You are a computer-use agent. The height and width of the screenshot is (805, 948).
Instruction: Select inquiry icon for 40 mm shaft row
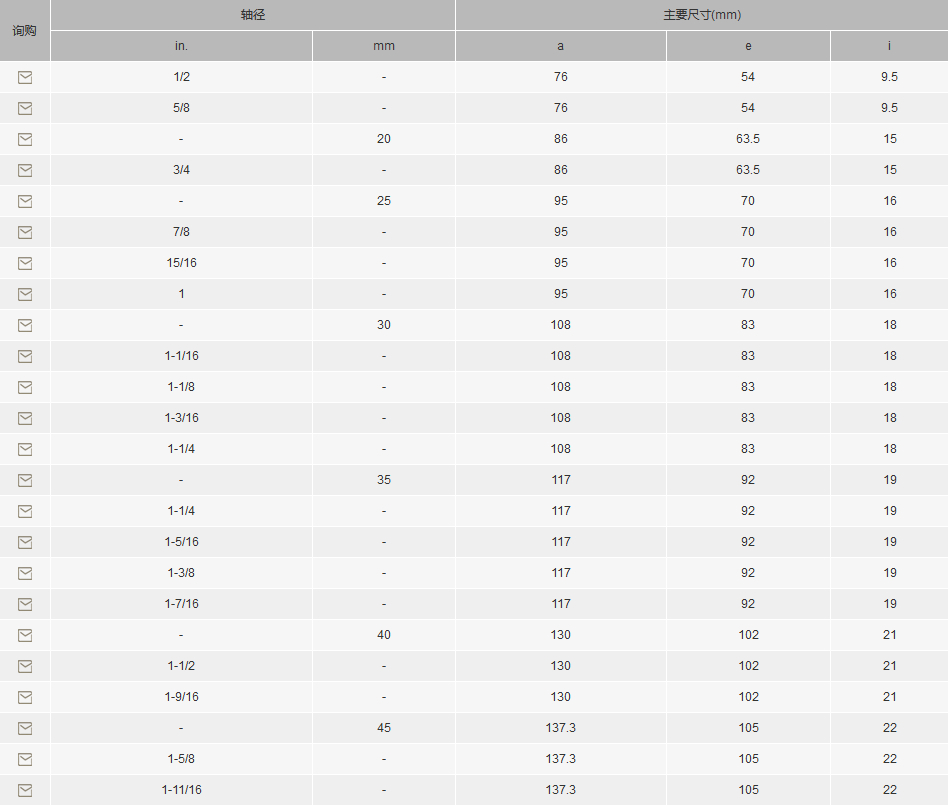25,635
